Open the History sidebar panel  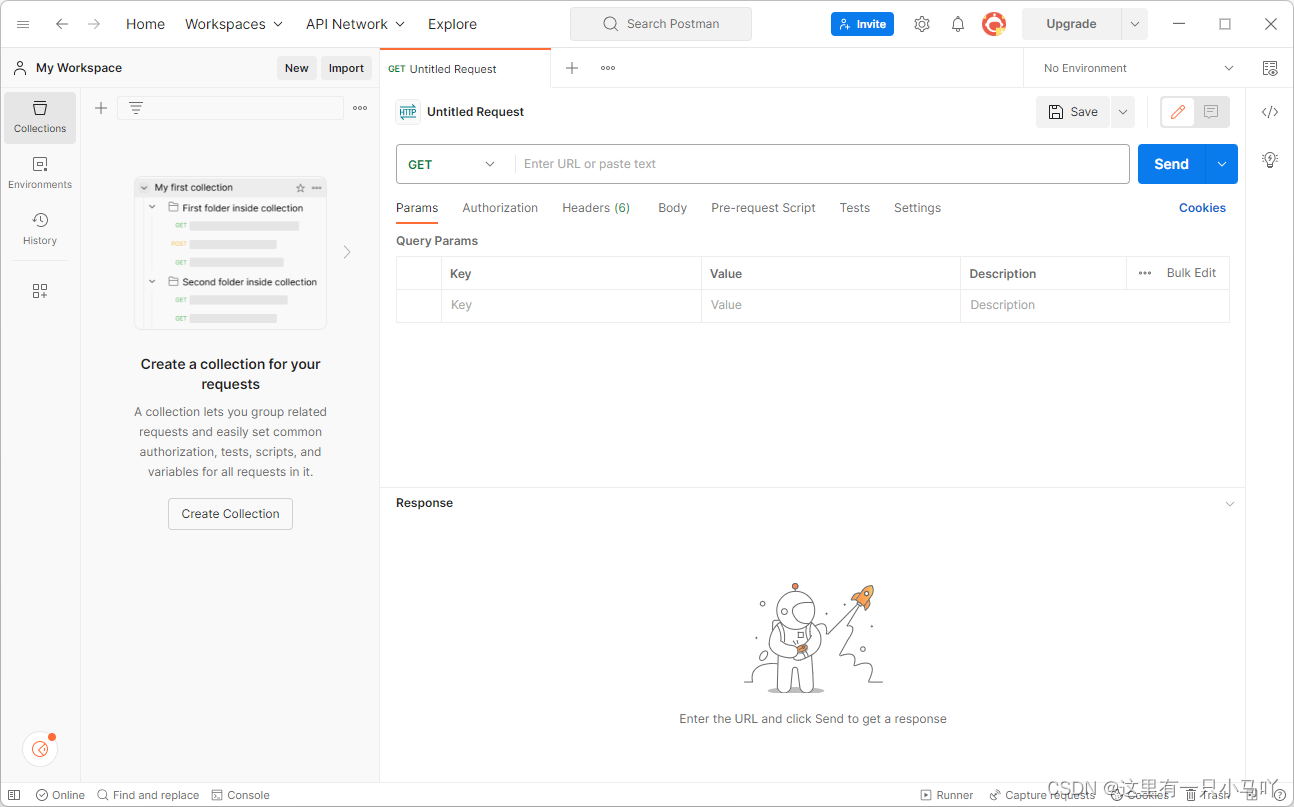(x=40, y=229)
